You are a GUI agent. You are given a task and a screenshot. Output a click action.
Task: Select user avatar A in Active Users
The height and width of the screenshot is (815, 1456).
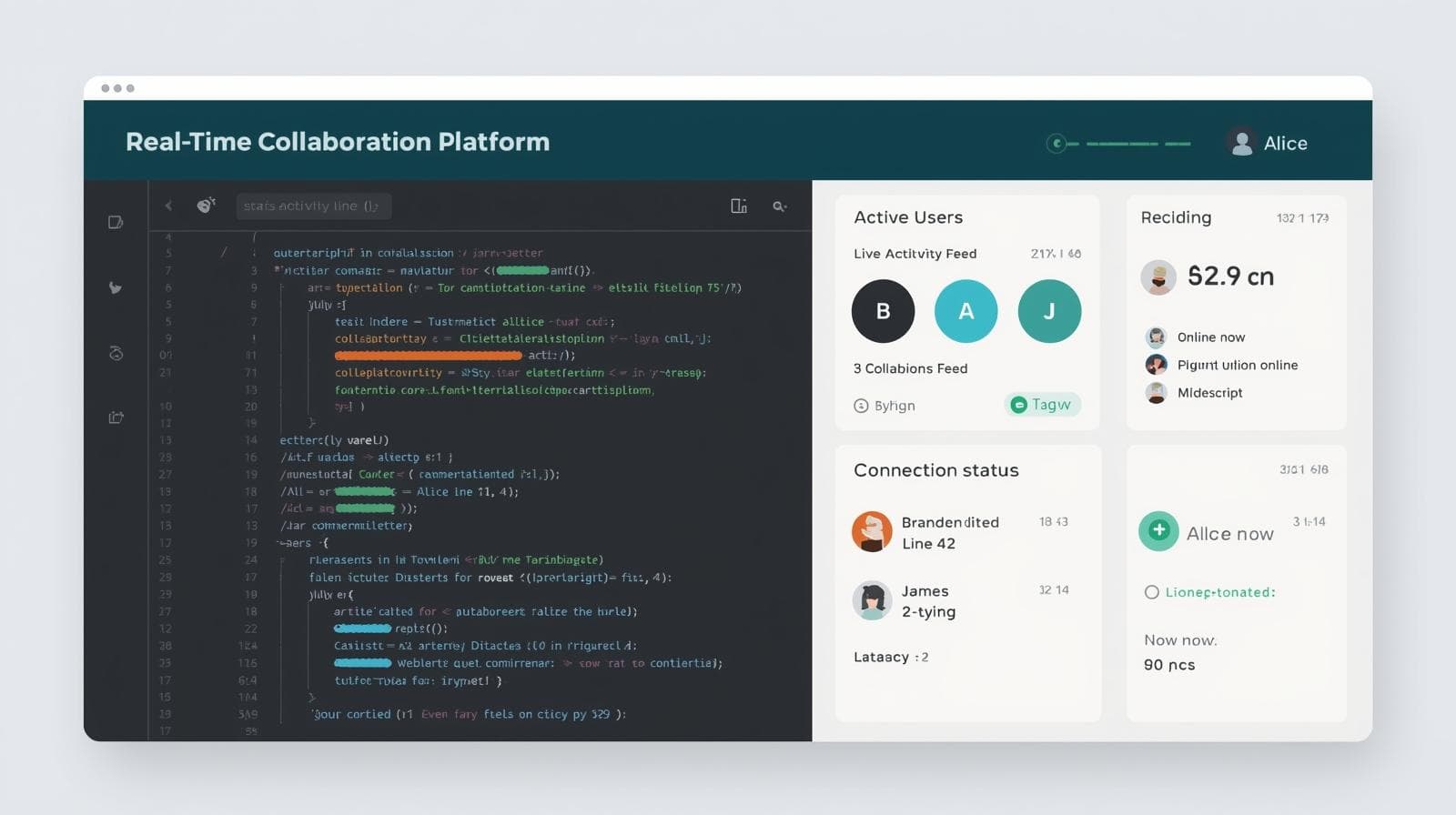[x=966, y=311]
